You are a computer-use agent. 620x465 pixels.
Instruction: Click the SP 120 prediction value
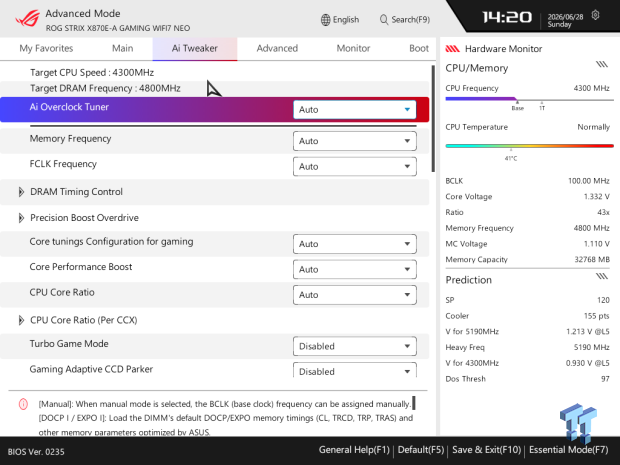(603, 300)
